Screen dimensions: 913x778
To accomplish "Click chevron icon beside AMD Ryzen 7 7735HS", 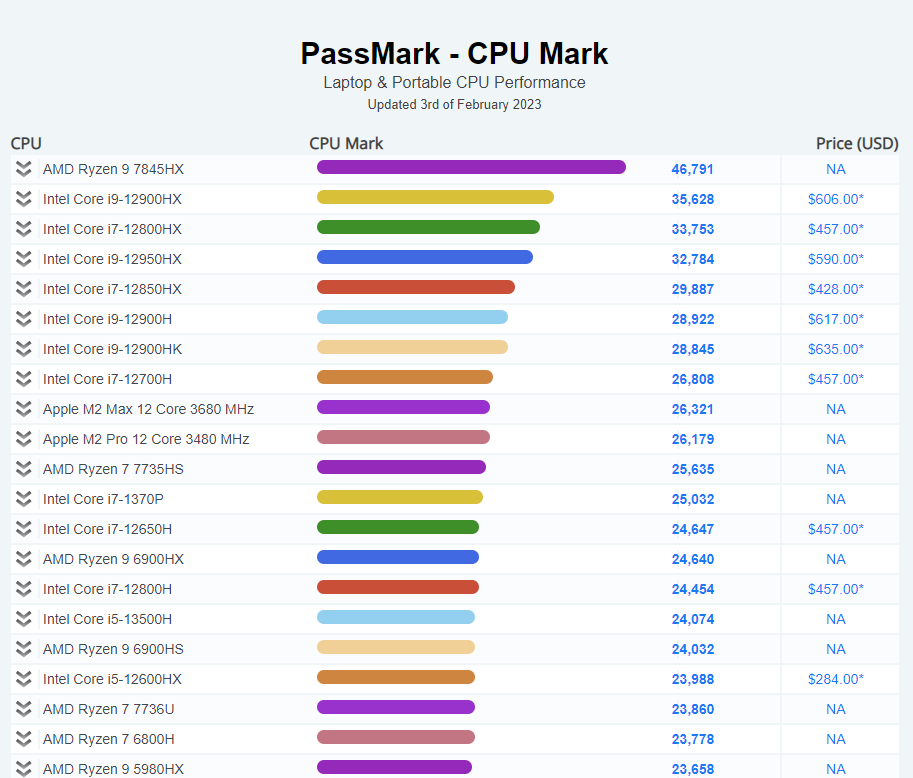I will 23,469.
